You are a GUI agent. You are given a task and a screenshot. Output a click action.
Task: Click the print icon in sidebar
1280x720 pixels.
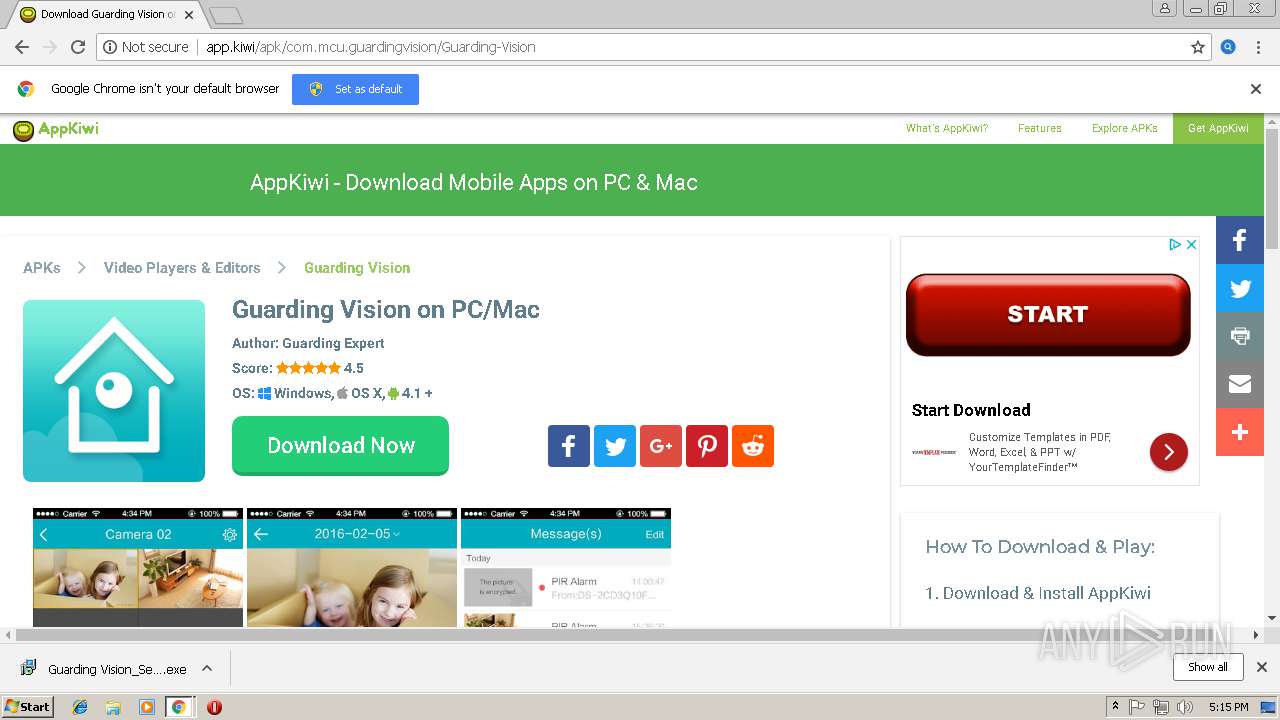pos(1240,336)
